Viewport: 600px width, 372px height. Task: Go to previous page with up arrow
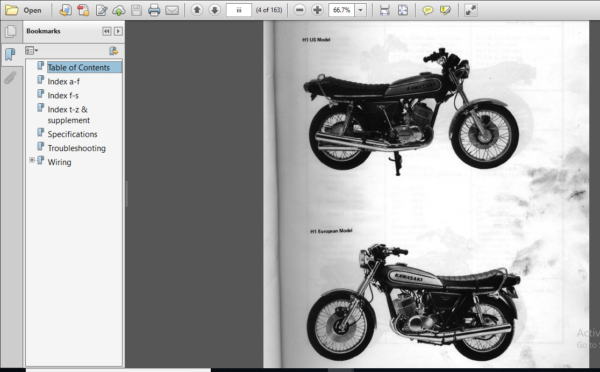click(197, 10)
